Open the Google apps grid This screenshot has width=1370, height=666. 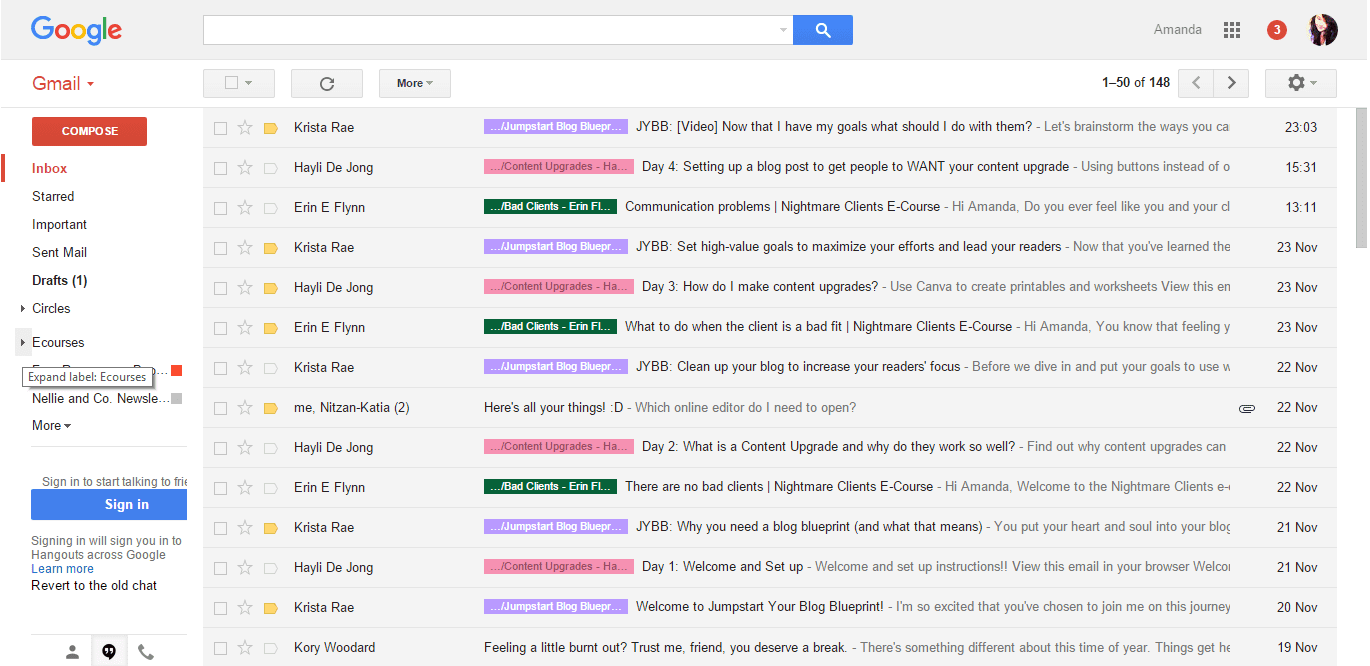pos(1232,30)
